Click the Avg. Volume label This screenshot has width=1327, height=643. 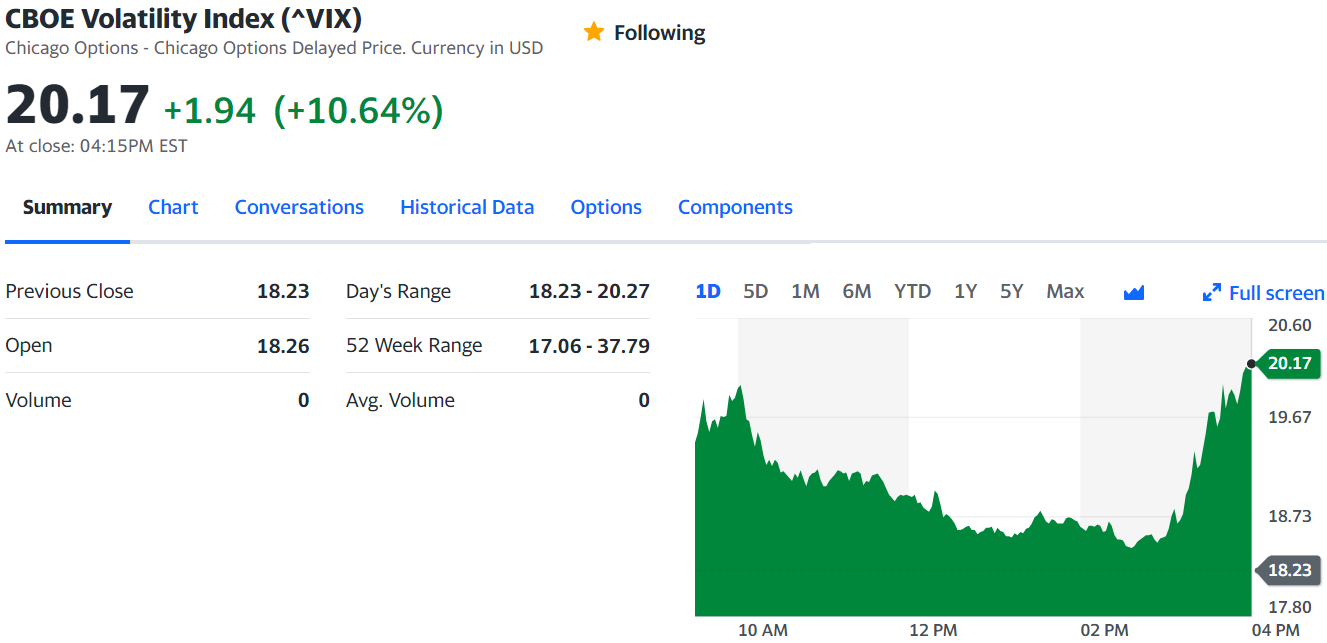tap(400, 400)
